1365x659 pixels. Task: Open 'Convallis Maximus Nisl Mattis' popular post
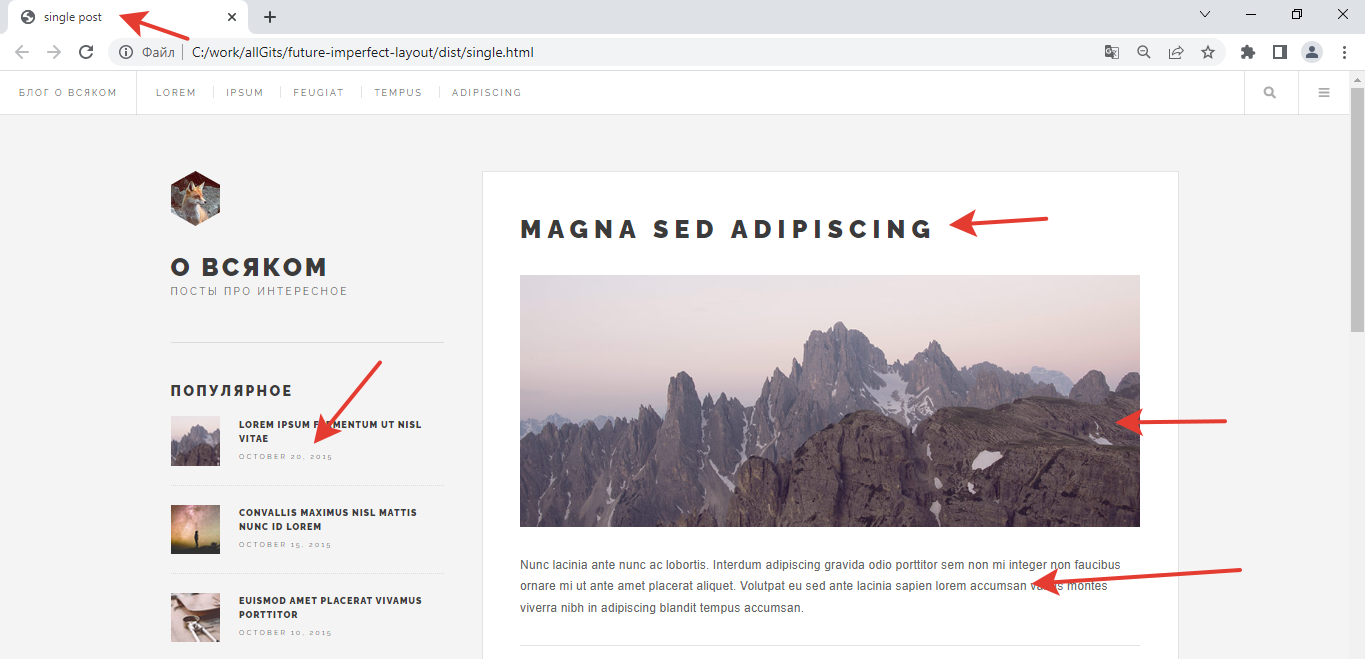pyautogui.click(x=327, y=519)
